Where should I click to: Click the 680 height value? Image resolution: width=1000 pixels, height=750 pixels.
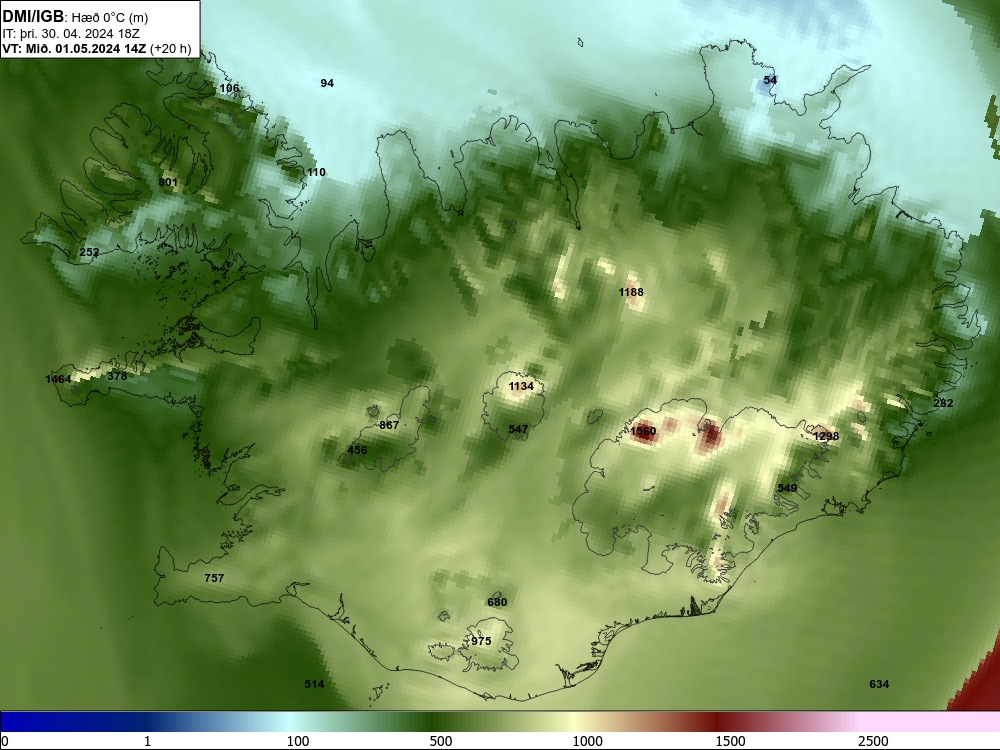pyautogui.click(x=497, y=602)
